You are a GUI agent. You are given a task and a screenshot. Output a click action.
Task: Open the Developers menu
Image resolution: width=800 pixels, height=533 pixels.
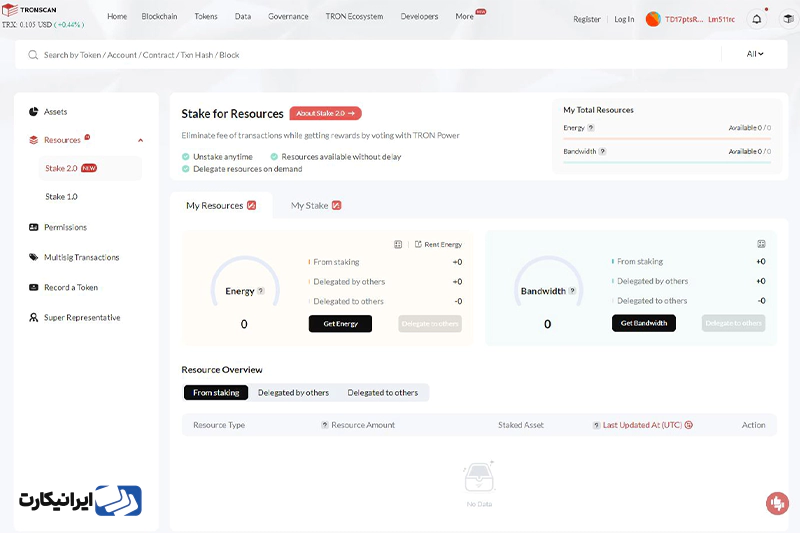tap(419, 16)
